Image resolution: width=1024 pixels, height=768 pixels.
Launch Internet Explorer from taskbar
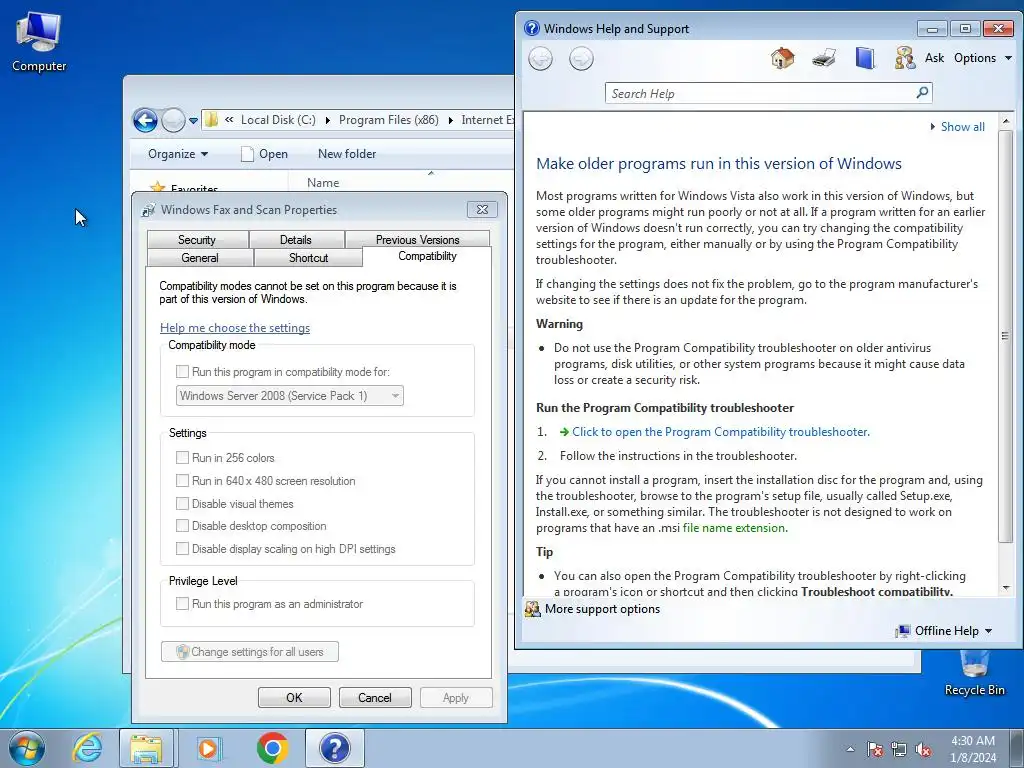point(88,748)
